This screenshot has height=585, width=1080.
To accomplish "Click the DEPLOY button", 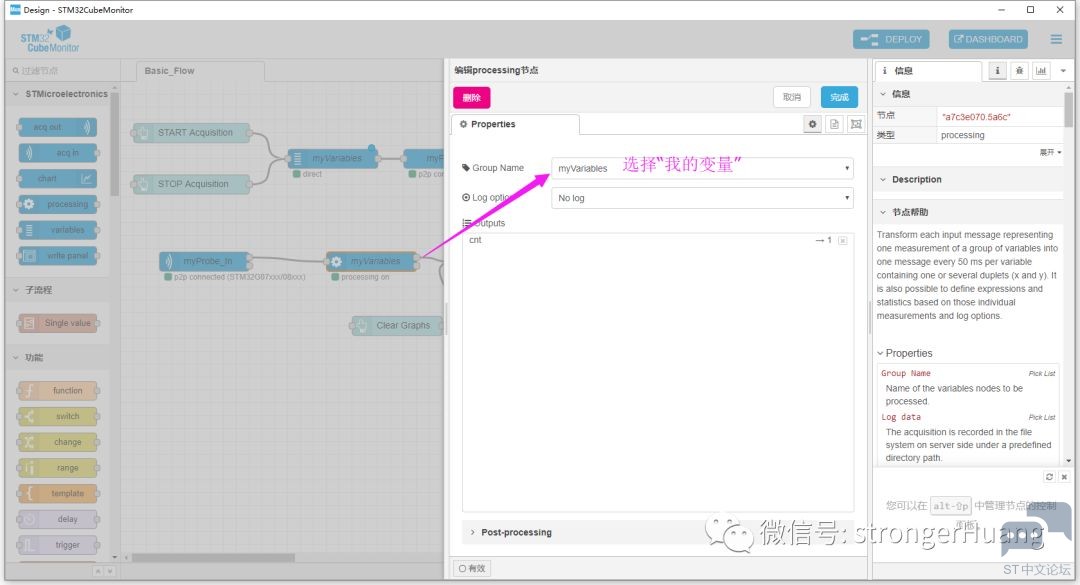I will 891,39.
